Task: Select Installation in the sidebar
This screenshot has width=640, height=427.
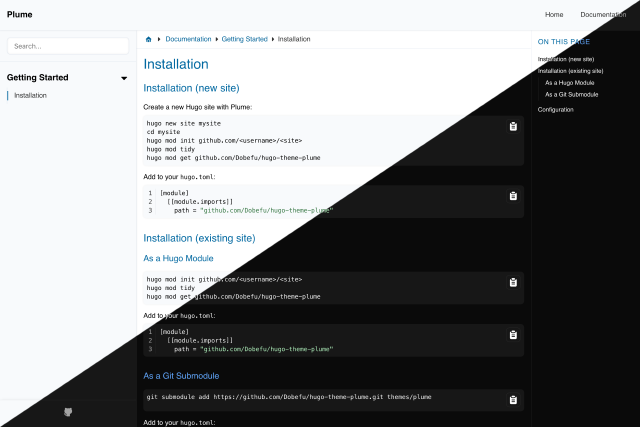Action: [x=30, y=95]
